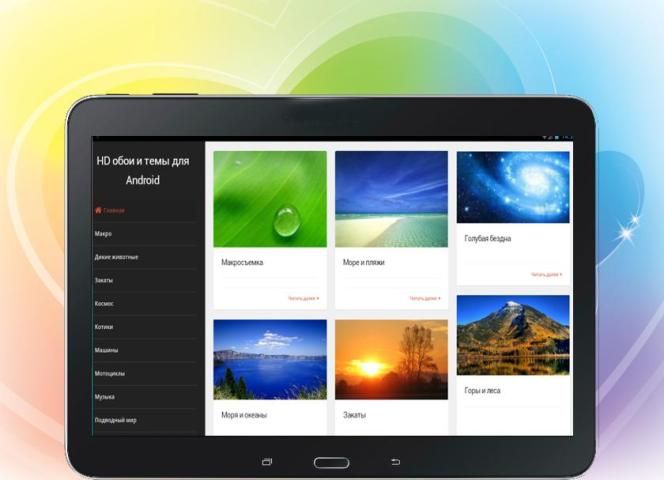Select the Котики sidebar entry
This screenshot has height=480, width=664.
click(x=105, y=327)
